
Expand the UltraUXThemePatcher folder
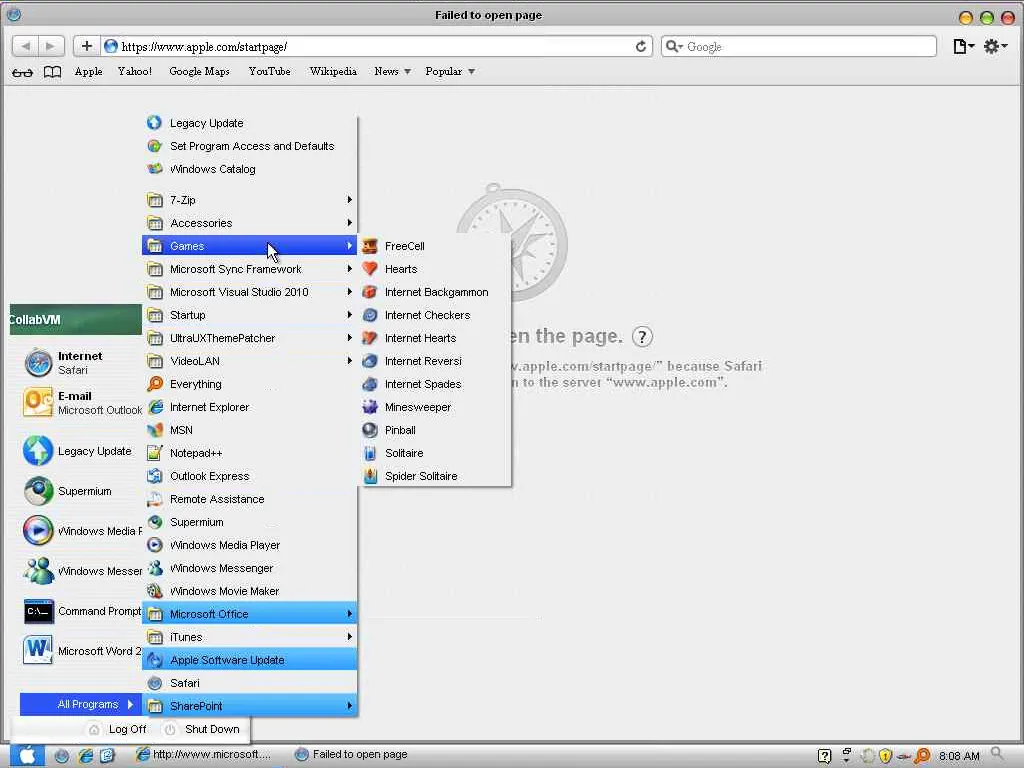(249, 338)
